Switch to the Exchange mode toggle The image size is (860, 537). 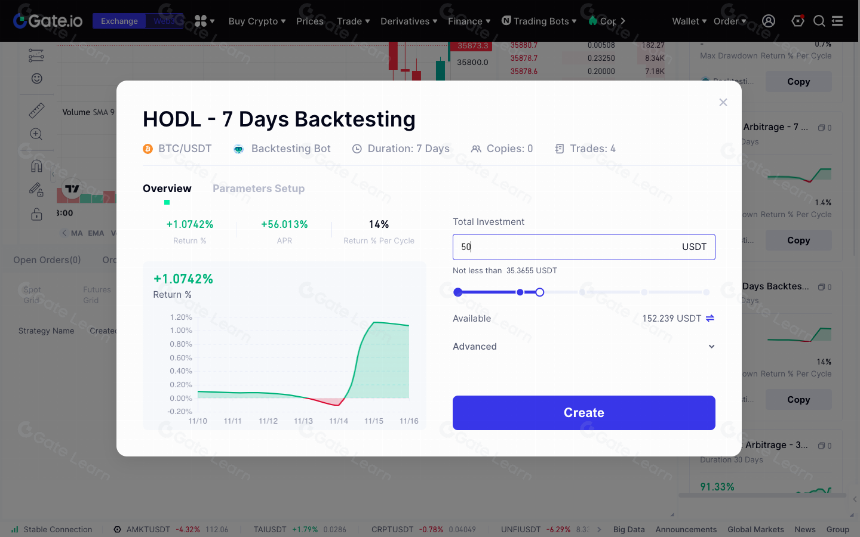click(x=119, y=21)
